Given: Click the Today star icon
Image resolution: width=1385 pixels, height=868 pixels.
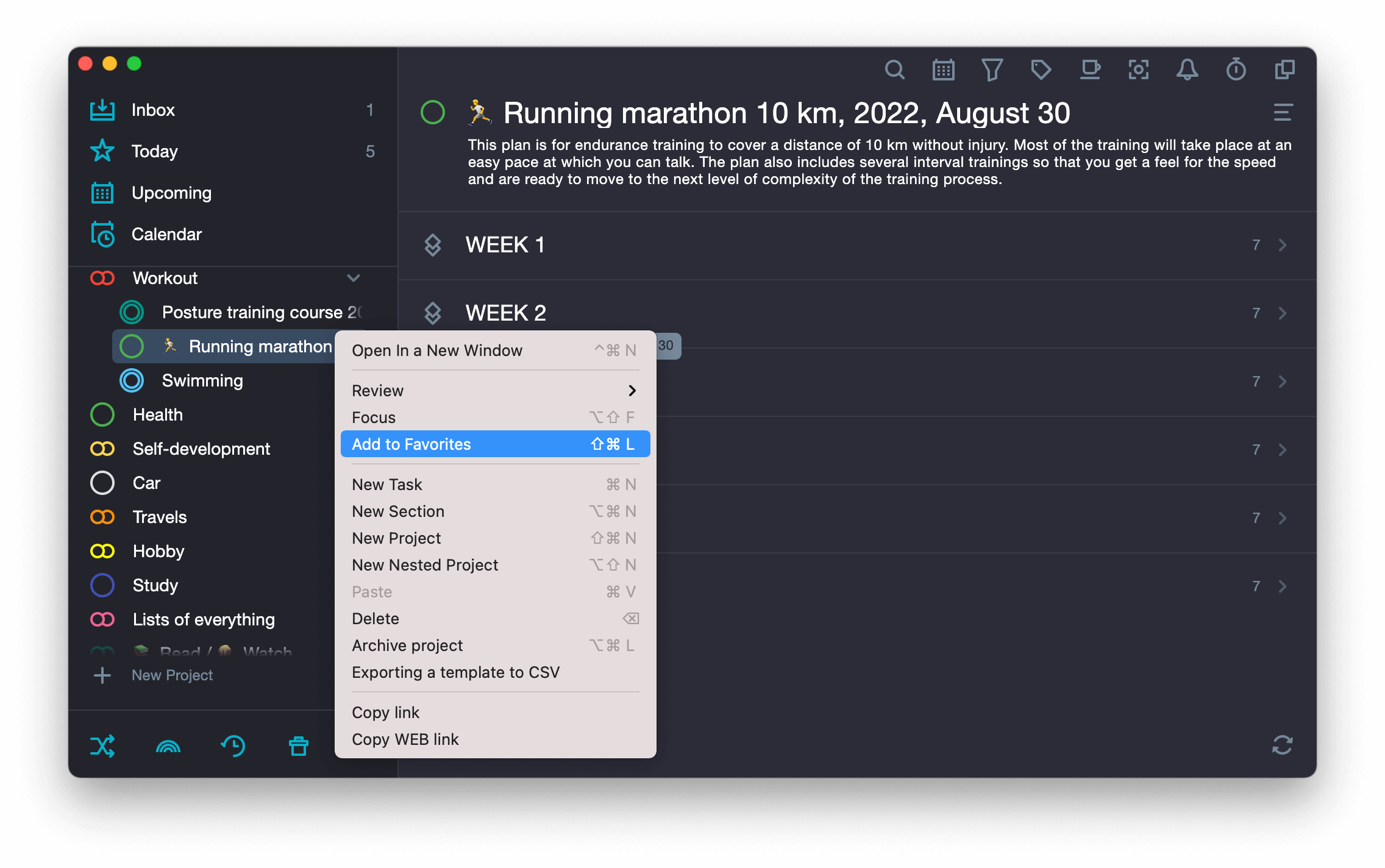Looking at the screenshot, I should click(x=102, y=151).
